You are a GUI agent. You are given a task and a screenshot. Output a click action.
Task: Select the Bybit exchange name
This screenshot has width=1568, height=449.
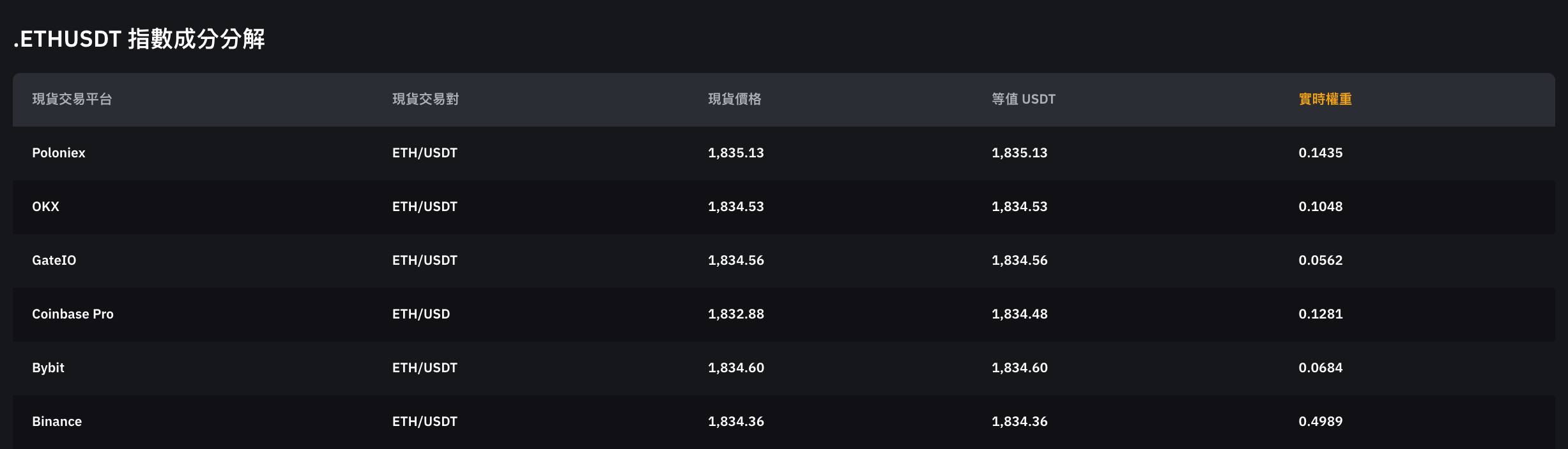(x=49, y=368)
